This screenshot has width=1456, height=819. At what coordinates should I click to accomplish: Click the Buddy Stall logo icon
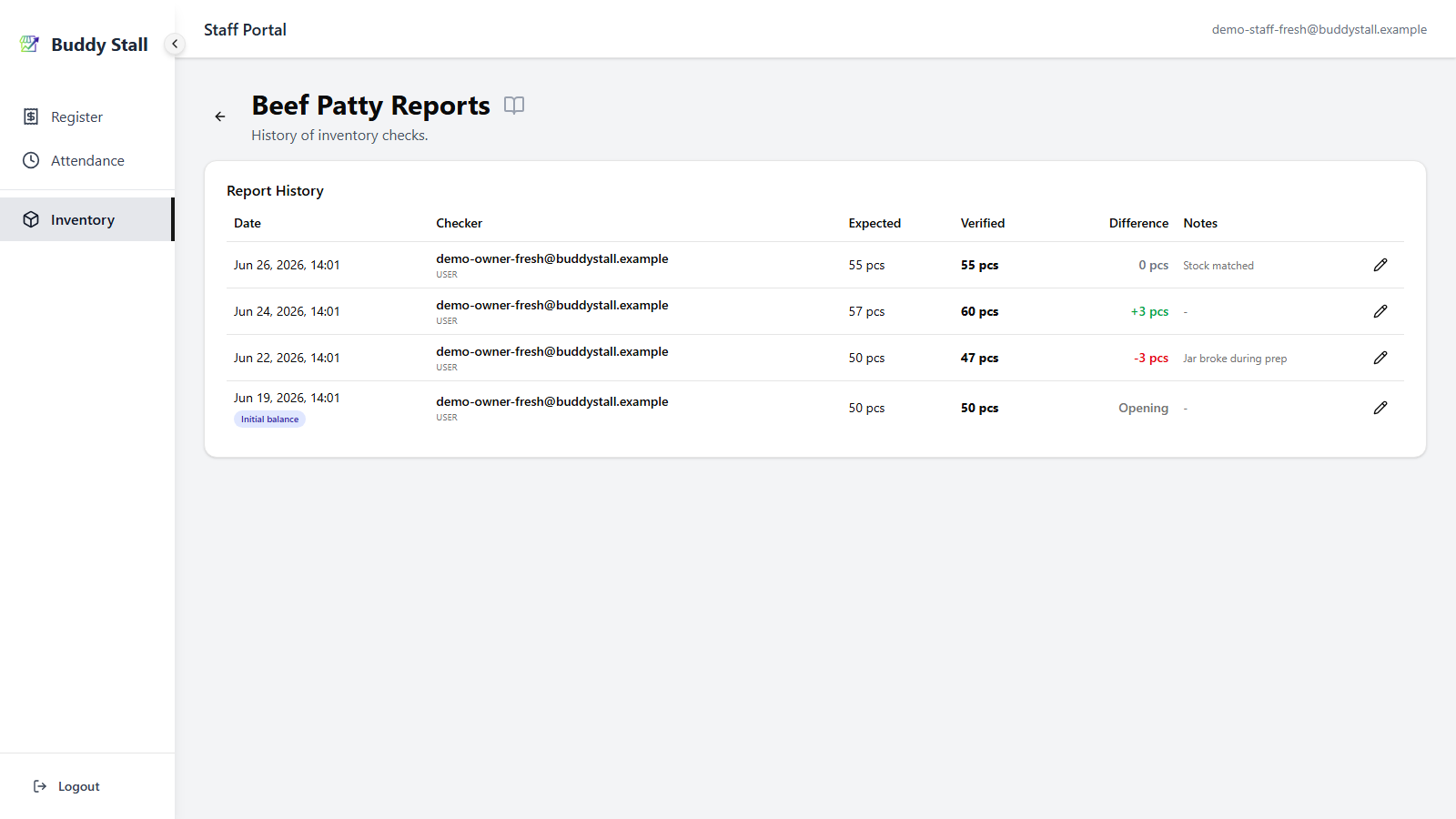tap(30, 44)
